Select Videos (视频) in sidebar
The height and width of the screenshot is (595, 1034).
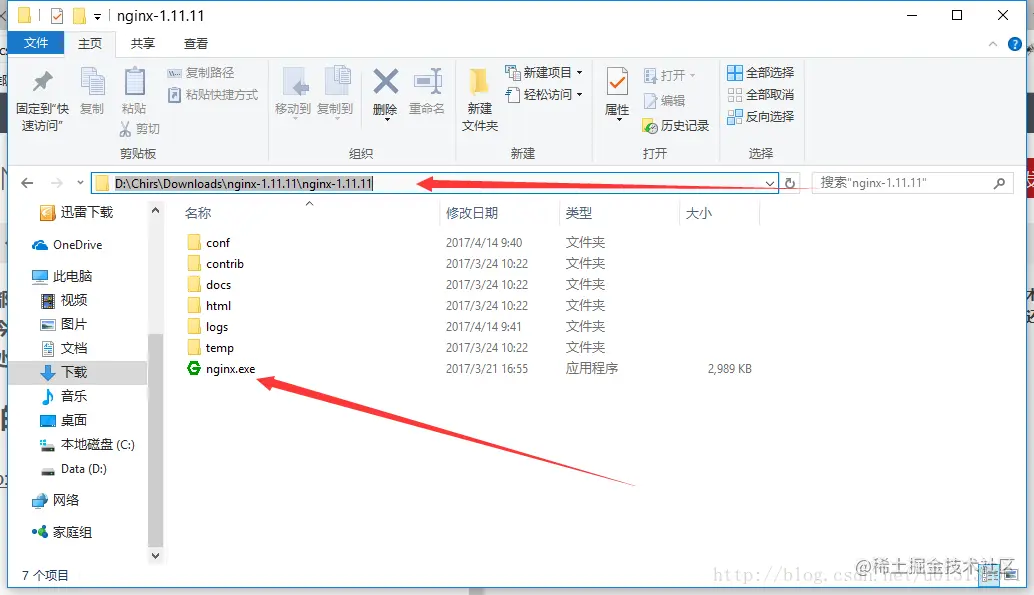point(64,301)
